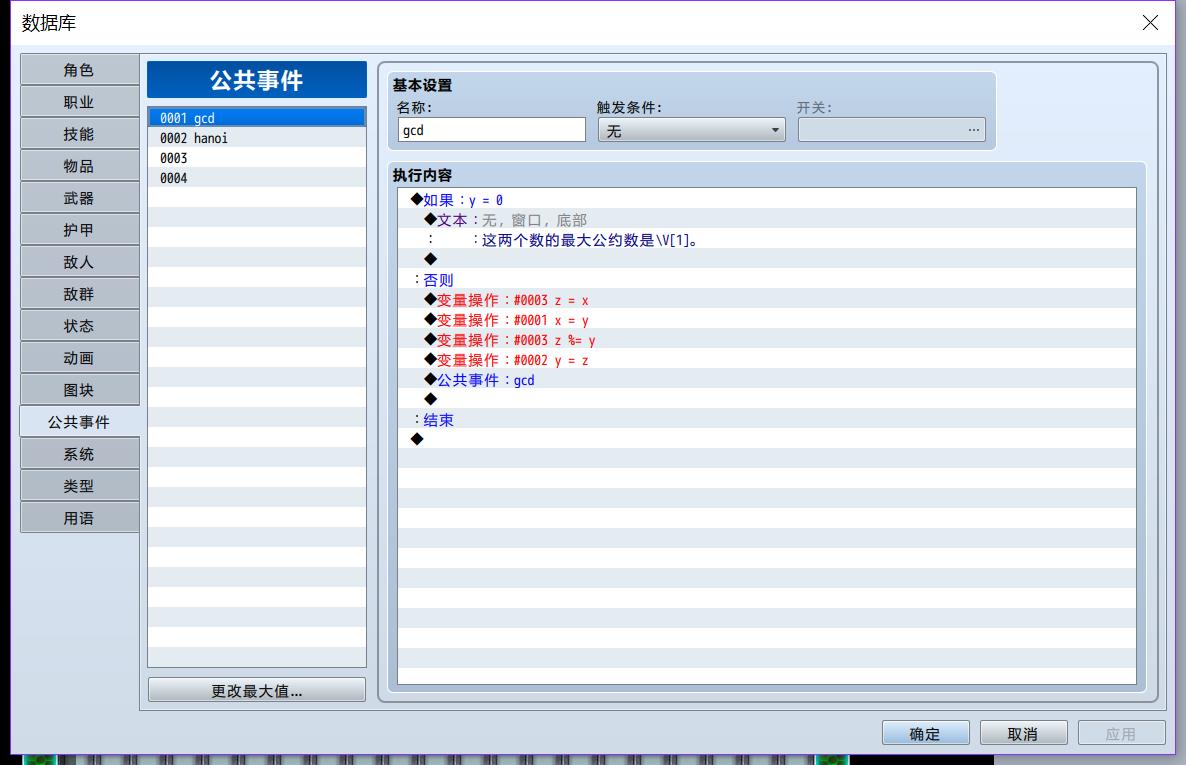Screen dimensions: 1186x765
Task: Select the 公共事件：gcd command line
Action: 766,380
